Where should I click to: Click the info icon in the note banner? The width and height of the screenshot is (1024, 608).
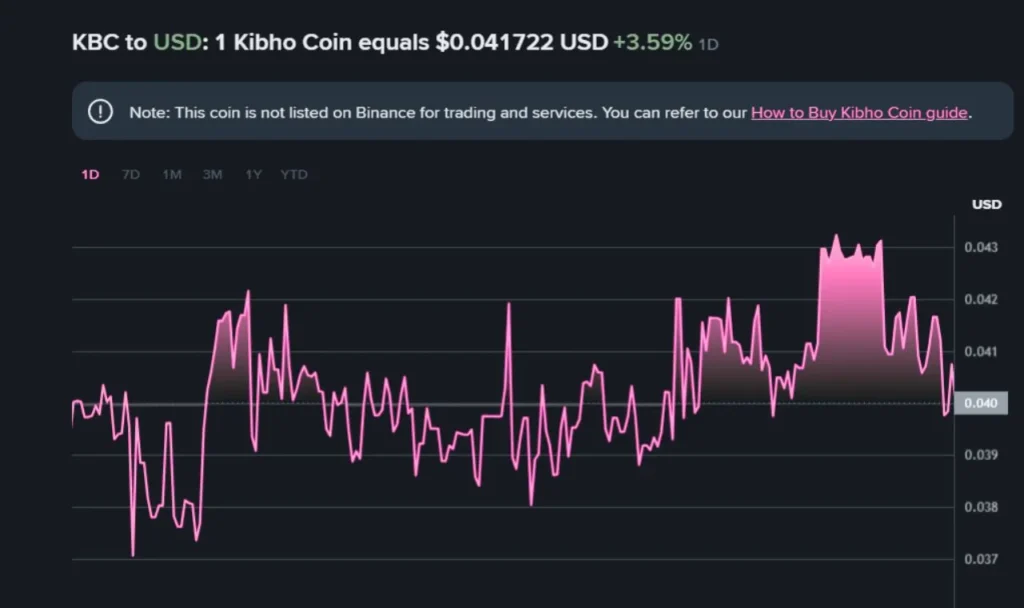pyautogui.click(x=100, y=112)
